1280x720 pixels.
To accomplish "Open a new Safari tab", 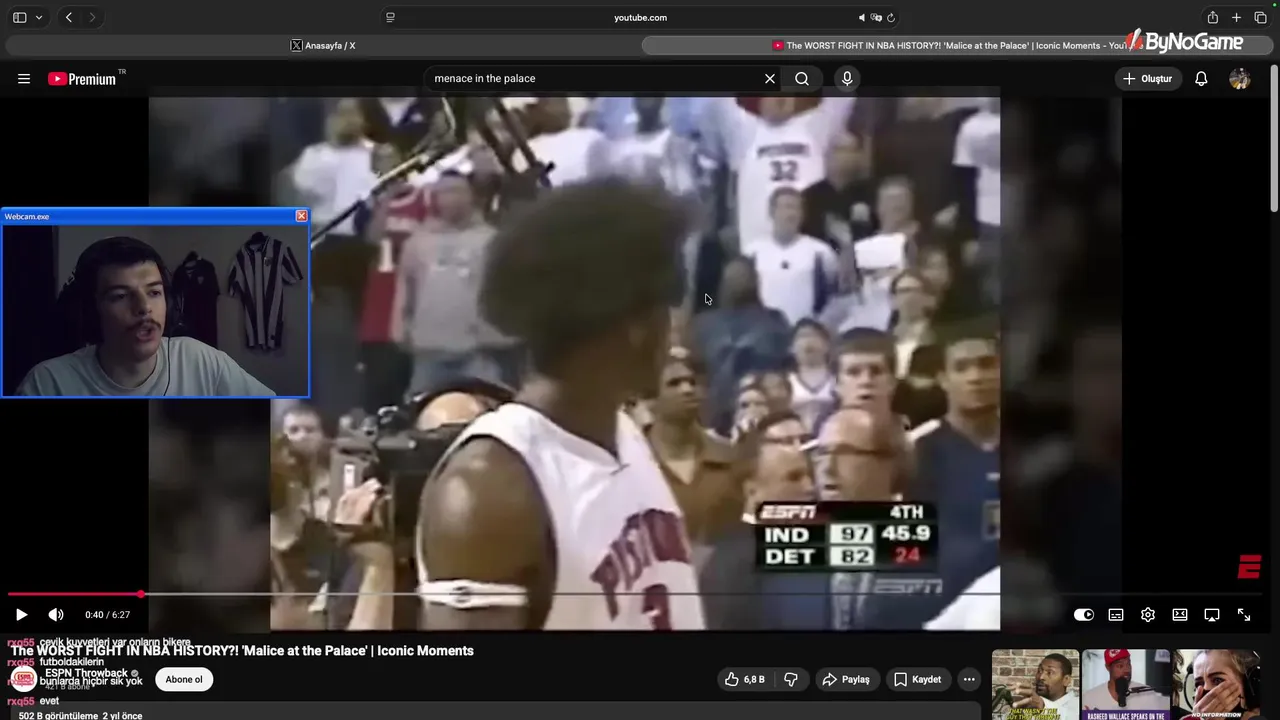I will [x=1236, y=17].
